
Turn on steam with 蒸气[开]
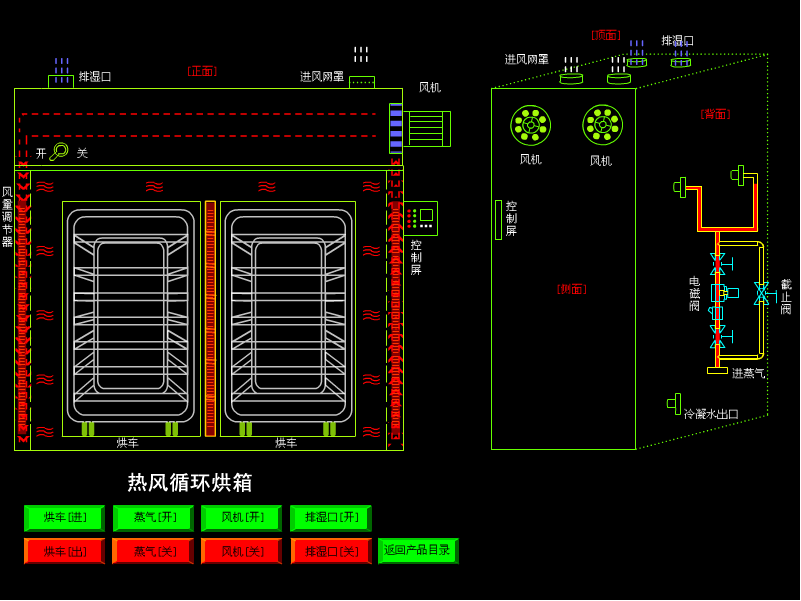153,518
